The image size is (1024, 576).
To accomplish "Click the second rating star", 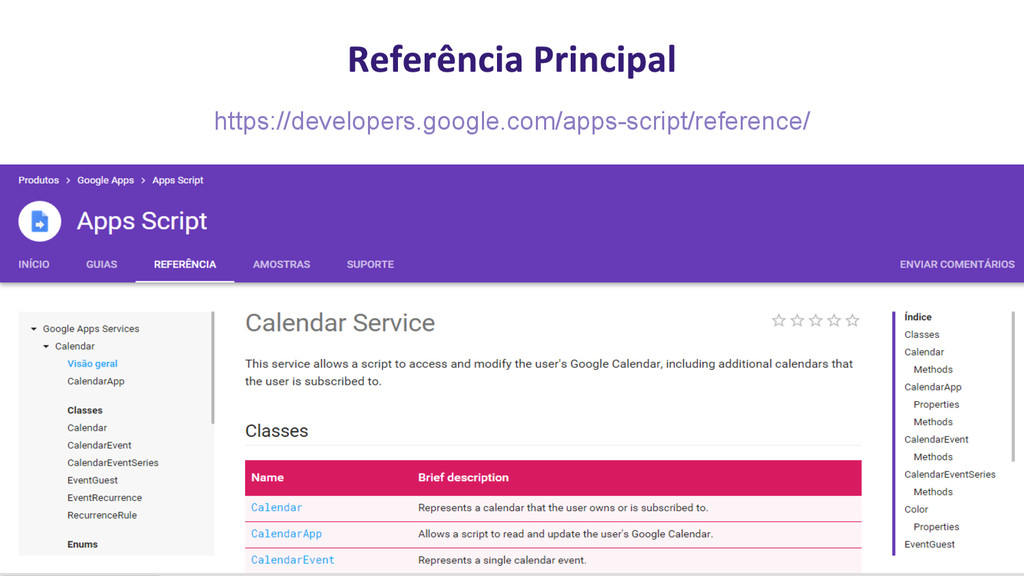I will (797, 321).
